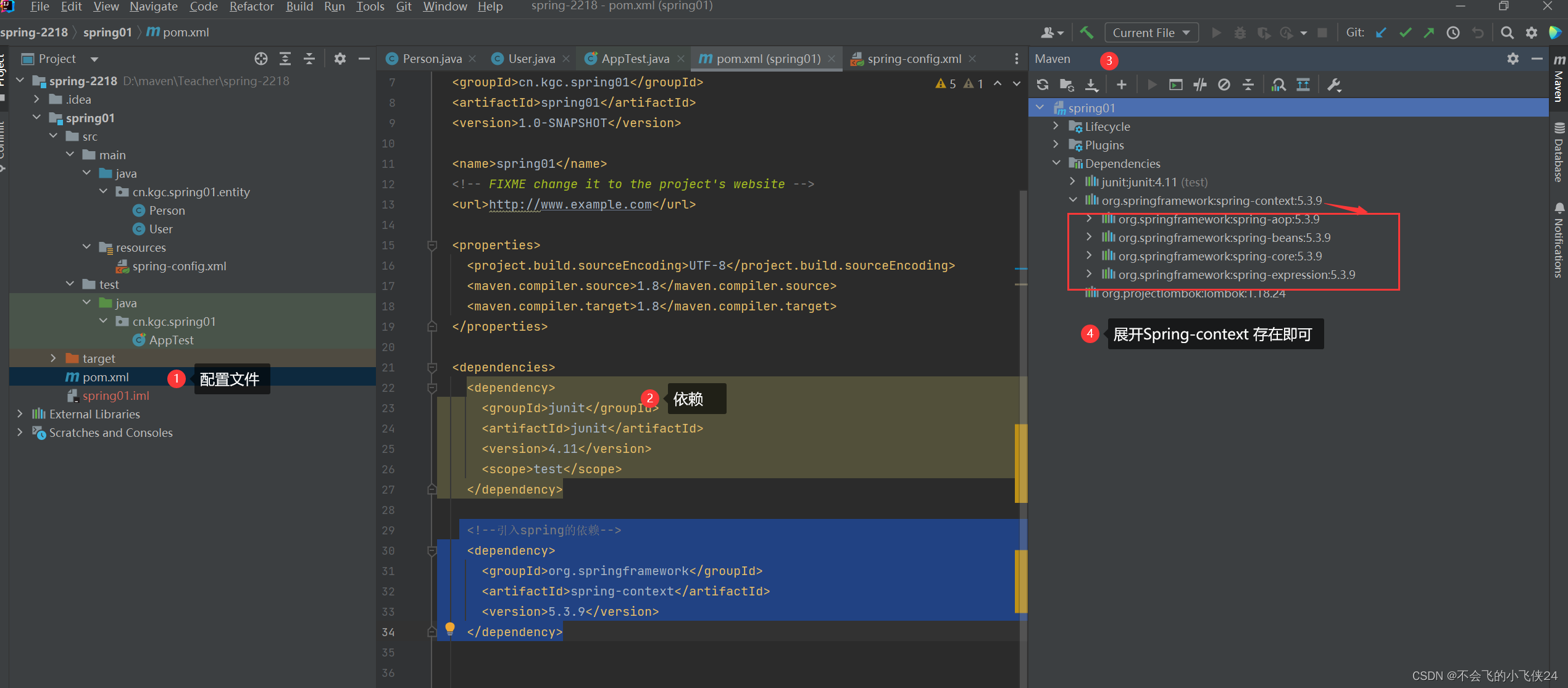The image size is (1568, 688).
Task: Click Generate Sources and Update Folders icon
Action: (1067, 85)
